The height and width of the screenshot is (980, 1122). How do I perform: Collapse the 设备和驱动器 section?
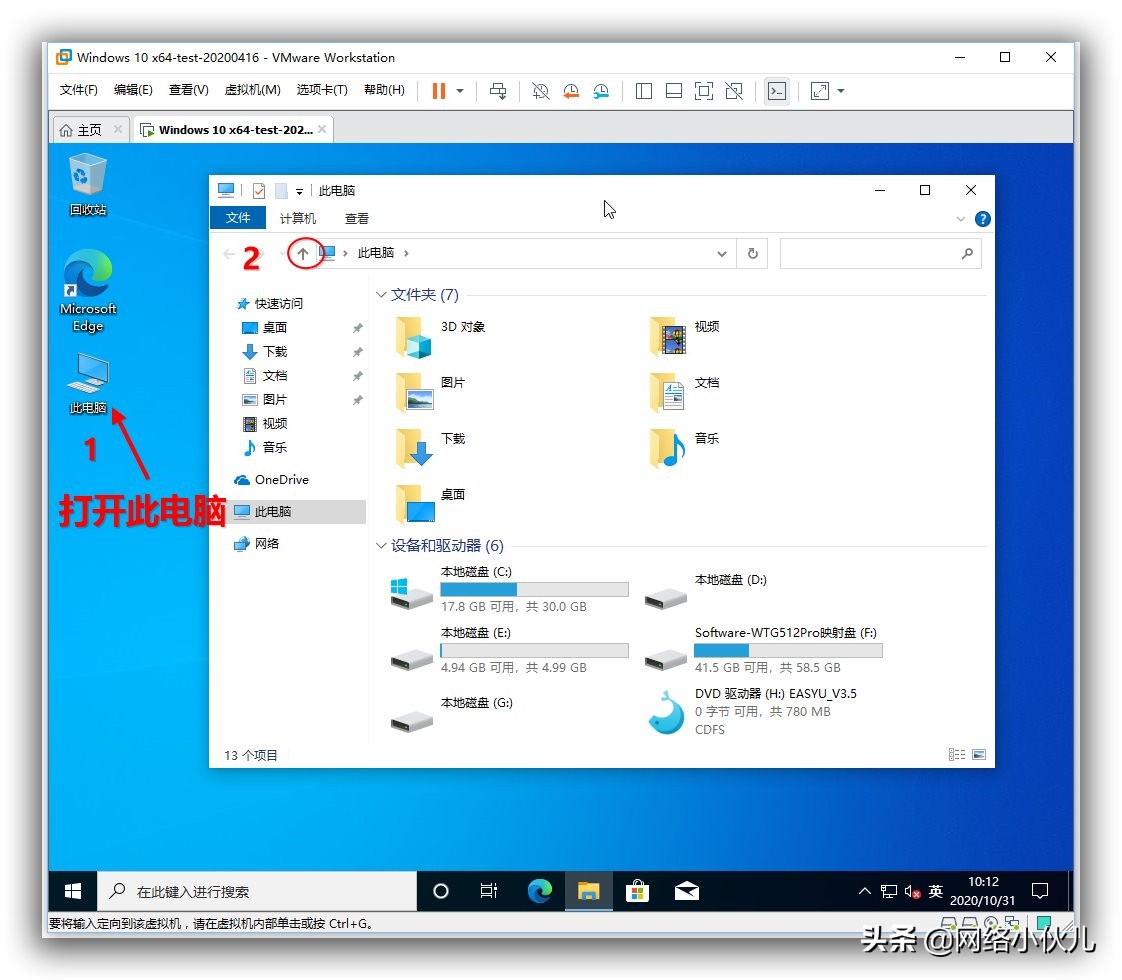(x=381, y=546)
